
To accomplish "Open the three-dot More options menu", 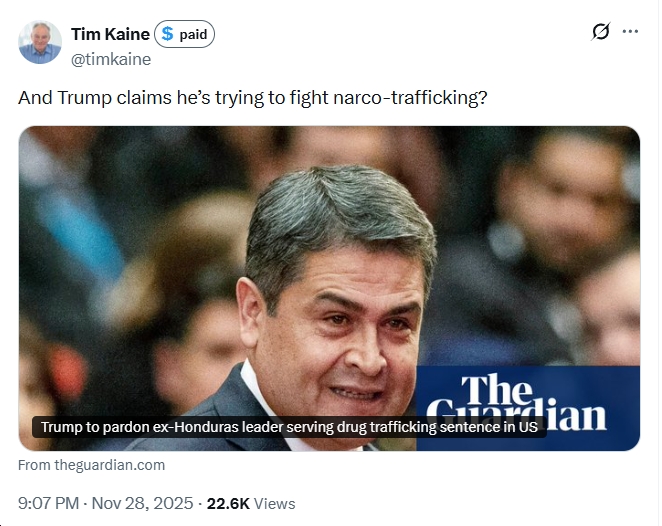I will [630, 31].
